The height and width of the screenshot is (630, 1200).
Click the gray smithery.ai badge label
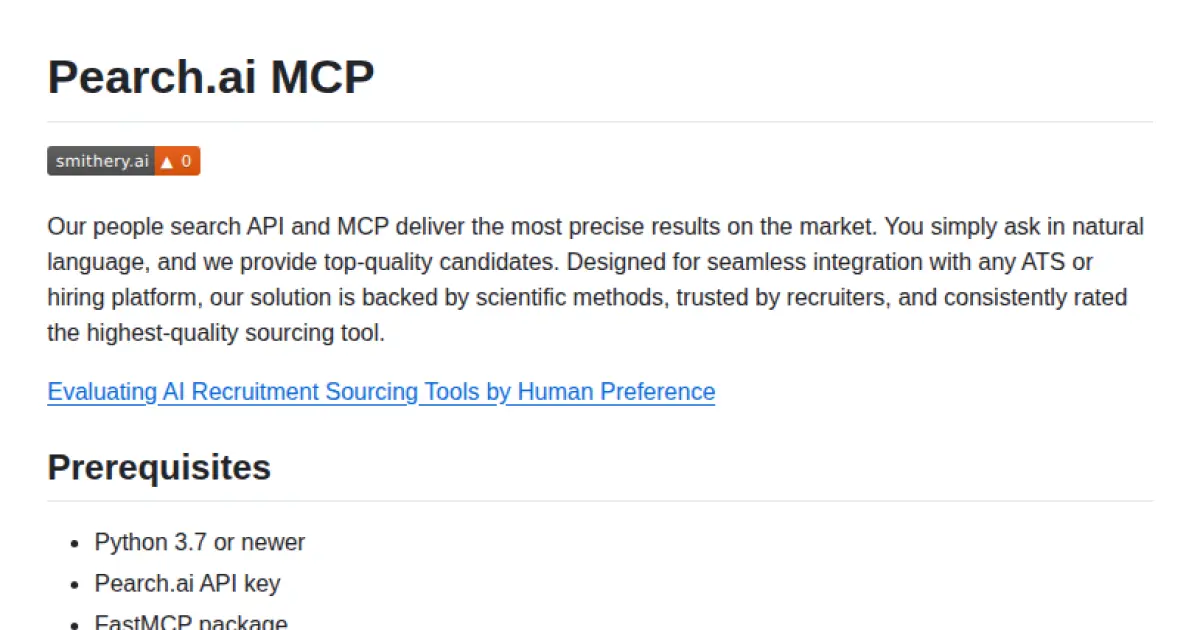pyautogui.click(x=101, y=161)
